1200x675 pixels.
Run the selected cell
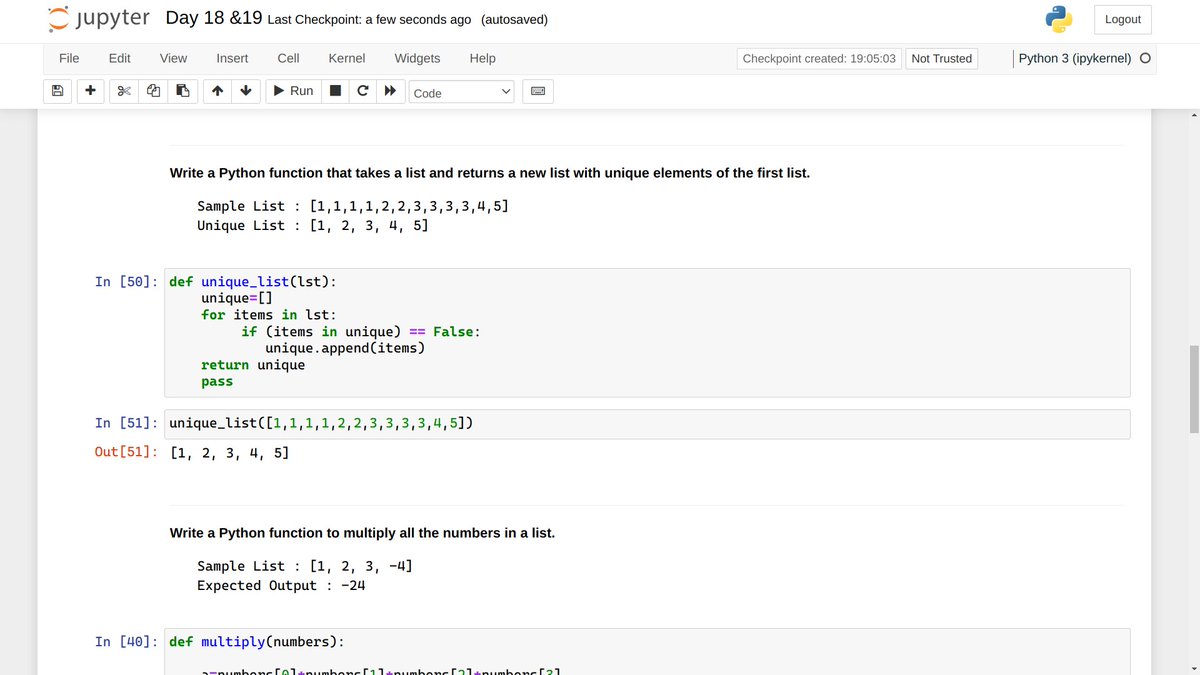pos(294,91)
